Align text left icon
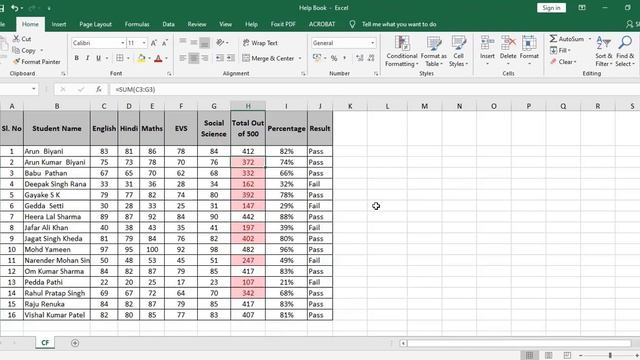The height and width of the screenshot is (360, 640). point(183,58)
